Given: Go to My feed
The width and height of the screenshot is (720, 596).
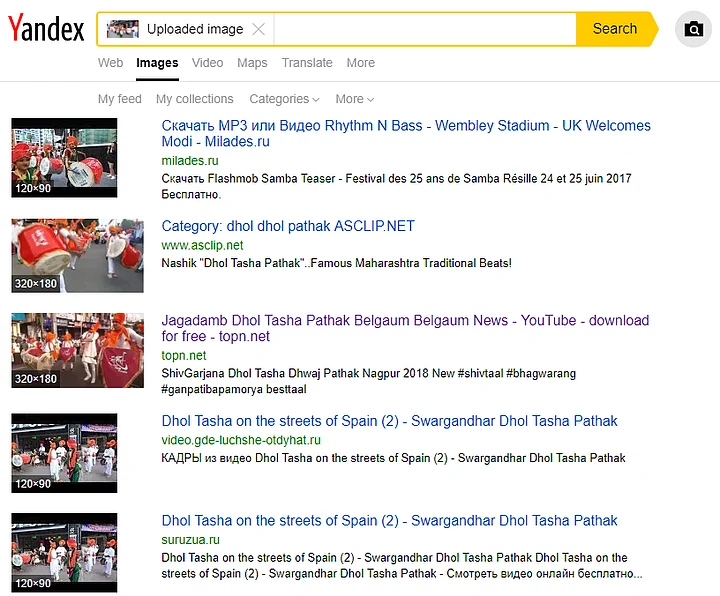Looking at the screenshot, I should click(x=119, y=99).
